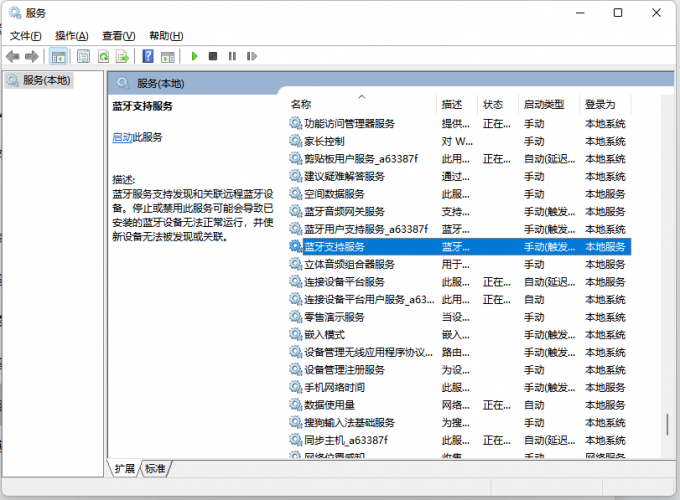Select the 连接设备平台服务 row

pyautogui.click(x=459, y=282)
